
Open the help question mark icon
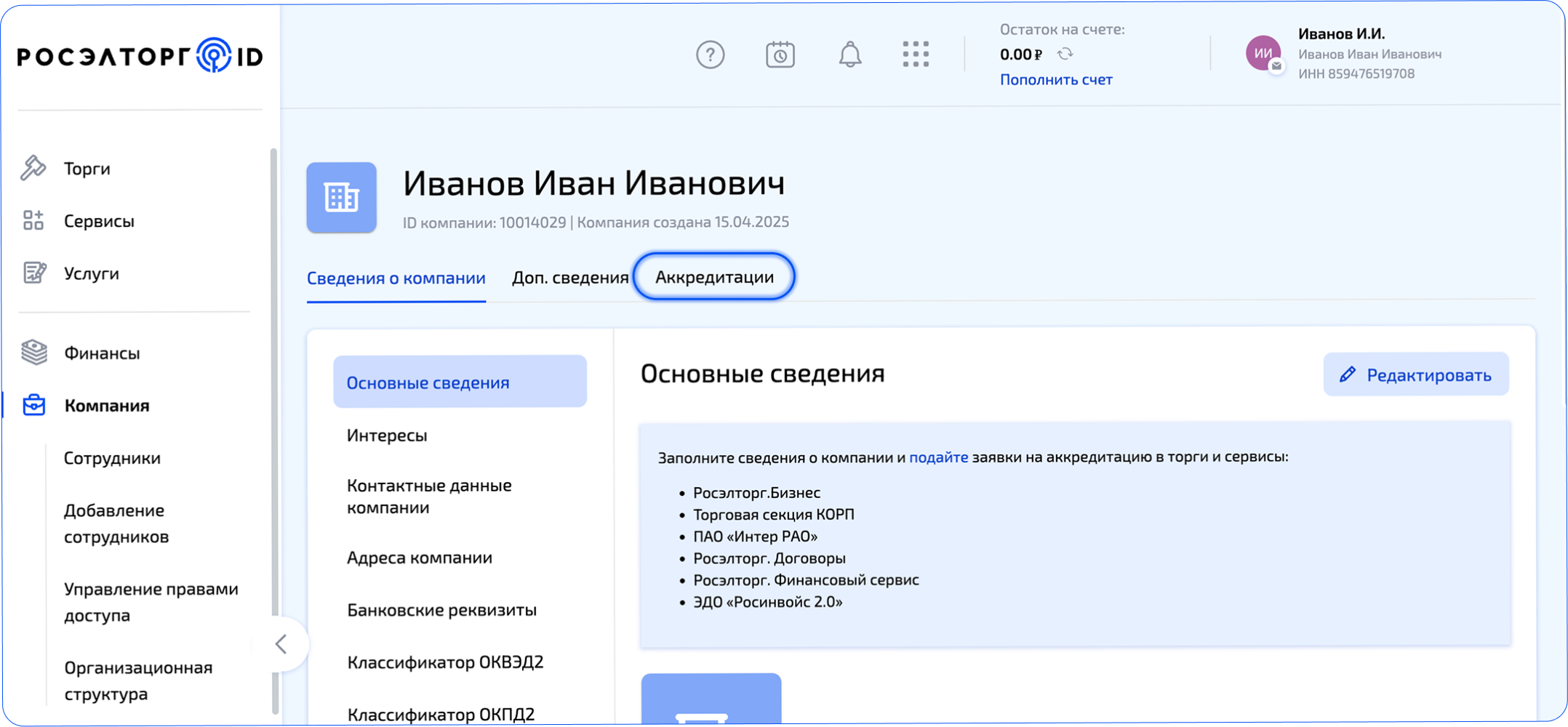click(x=710, y=55)
